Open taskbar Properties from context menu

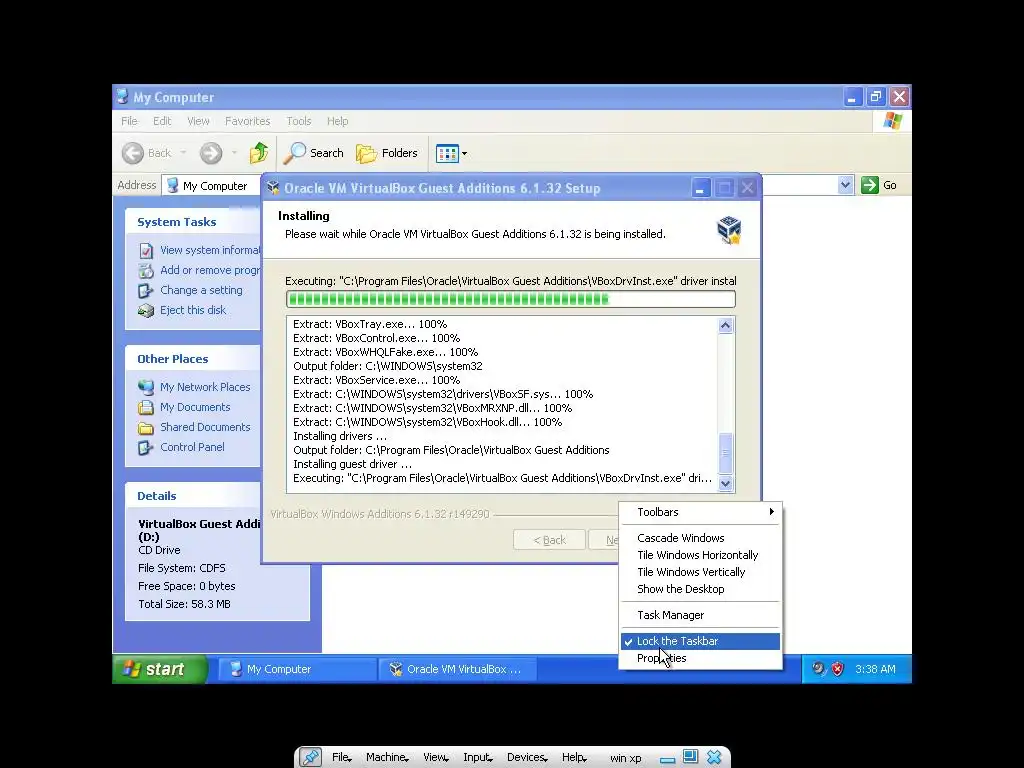click(x=701, y=658)
